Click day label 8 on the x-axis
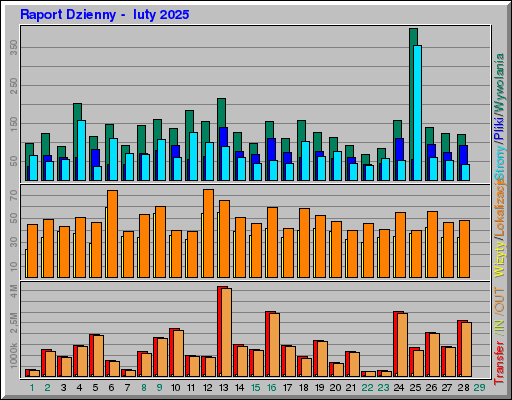Screen dimensions: 512x400 (x=144, y=388)
